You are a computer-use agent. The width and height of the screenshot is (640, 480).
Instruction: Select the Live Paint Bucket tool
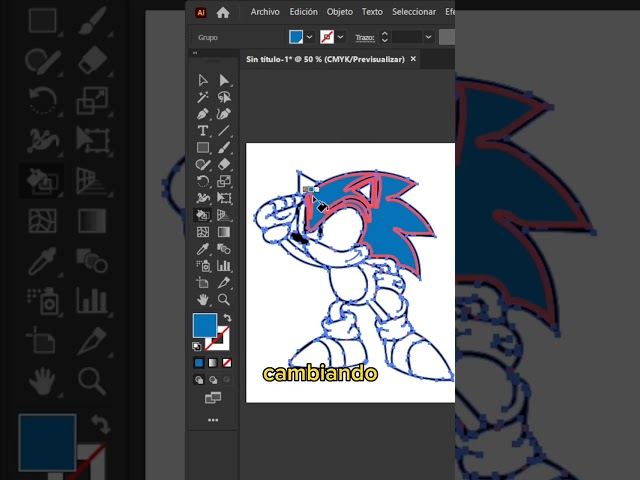[x=203, y=215]
